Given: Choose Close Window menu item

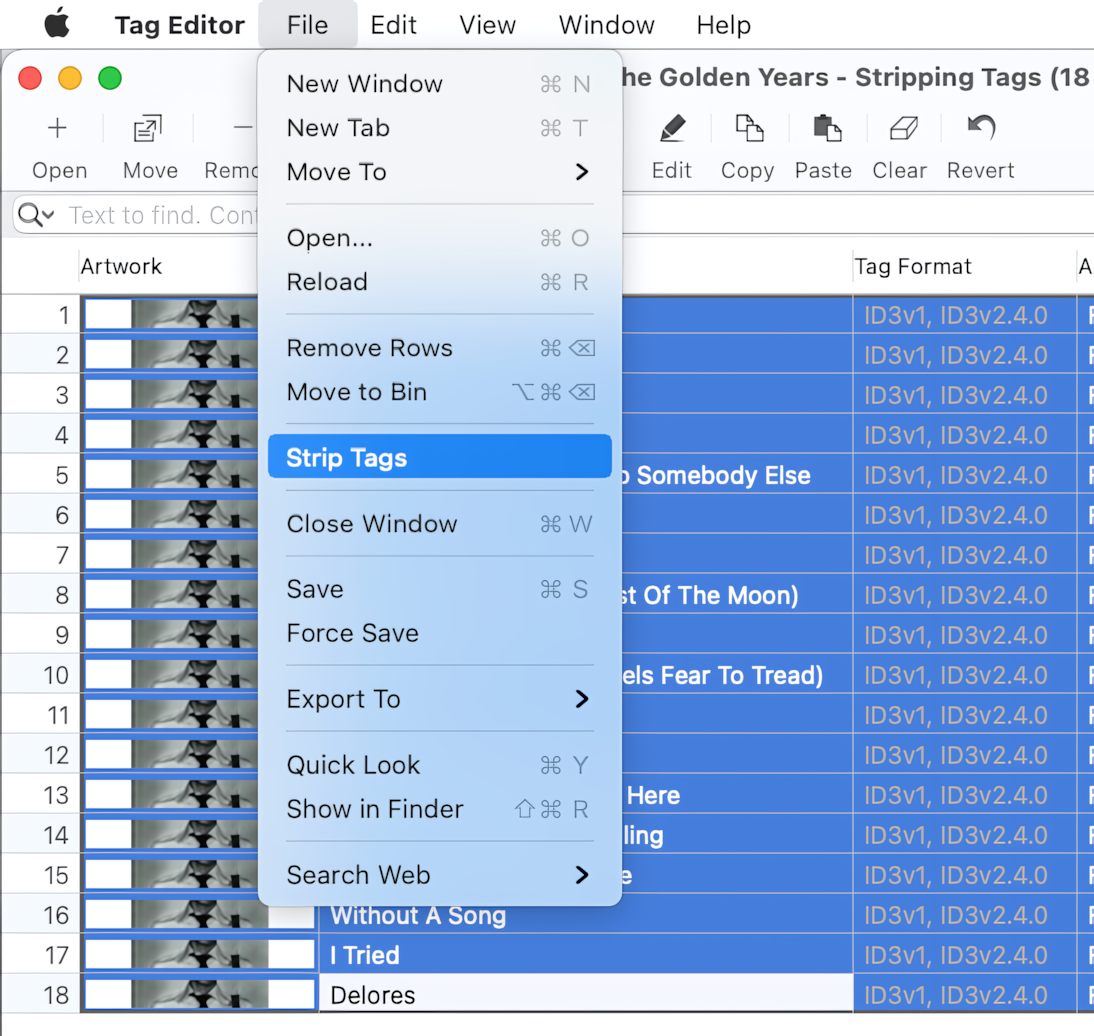Looking at the screenshot, I should [x=440, y=523].
